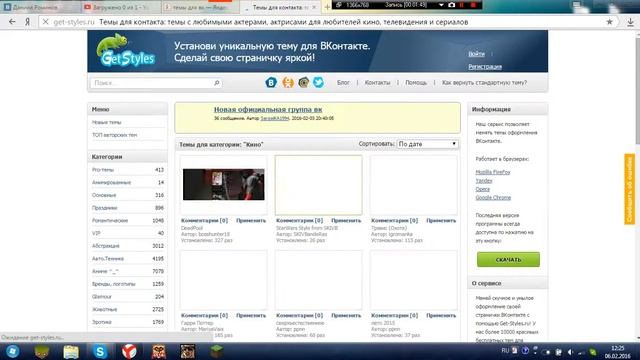Viewport: 640px width, 360px height.
Task: Click the Yandex 'Я' home button
Action: (x=28, y=22)
